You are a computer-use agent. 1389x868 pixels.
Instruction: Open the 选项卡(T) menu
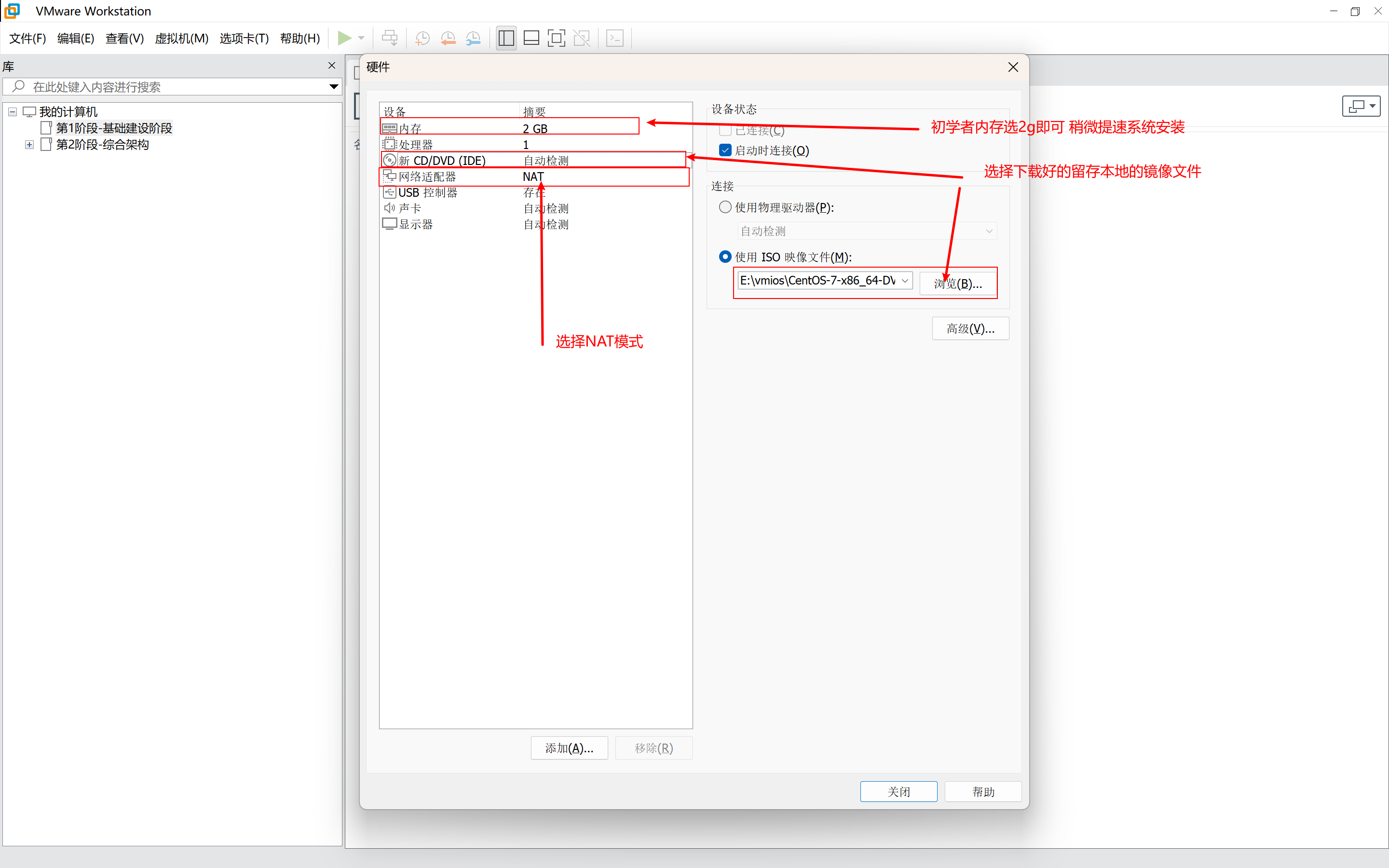coord(244,39)
